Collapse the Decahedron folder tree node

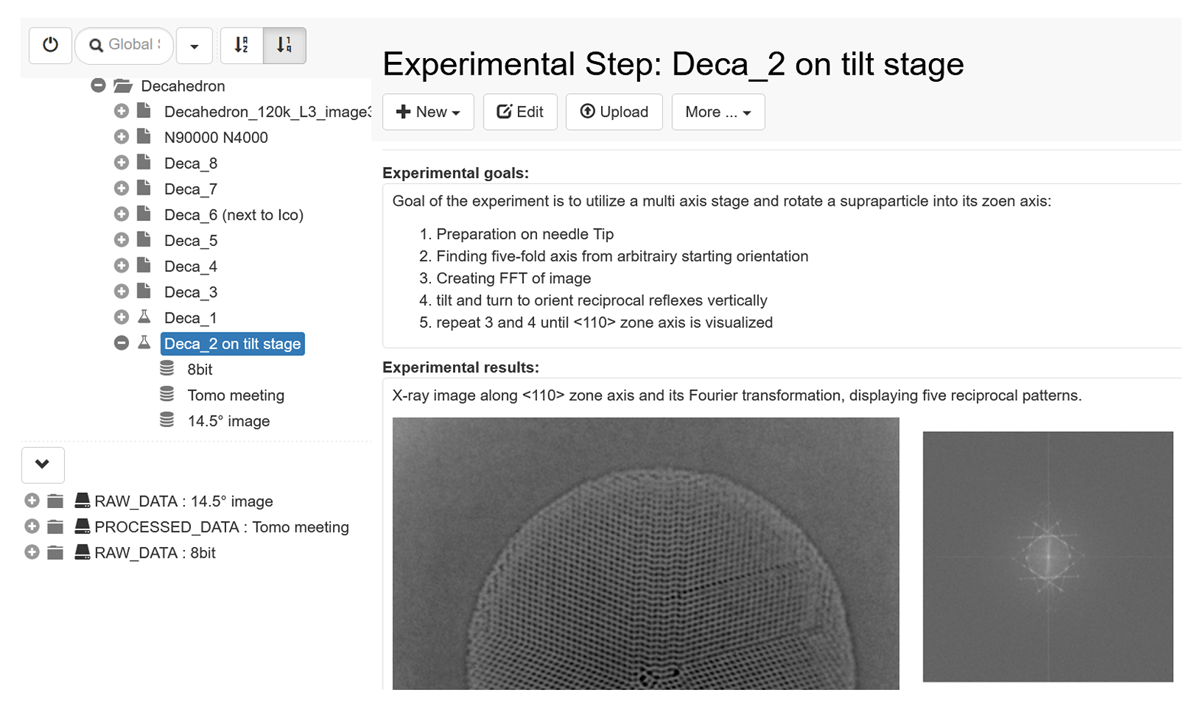(98, 86)
